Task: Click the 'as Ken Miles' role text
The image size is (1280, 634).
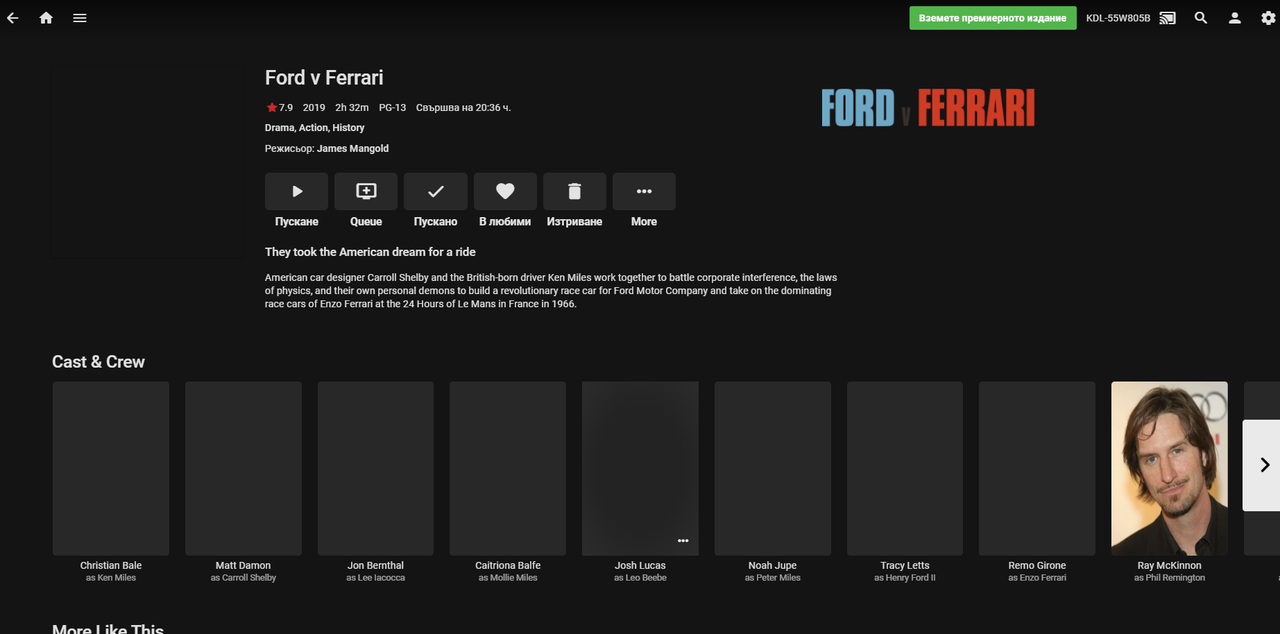Action: (111, 578)
